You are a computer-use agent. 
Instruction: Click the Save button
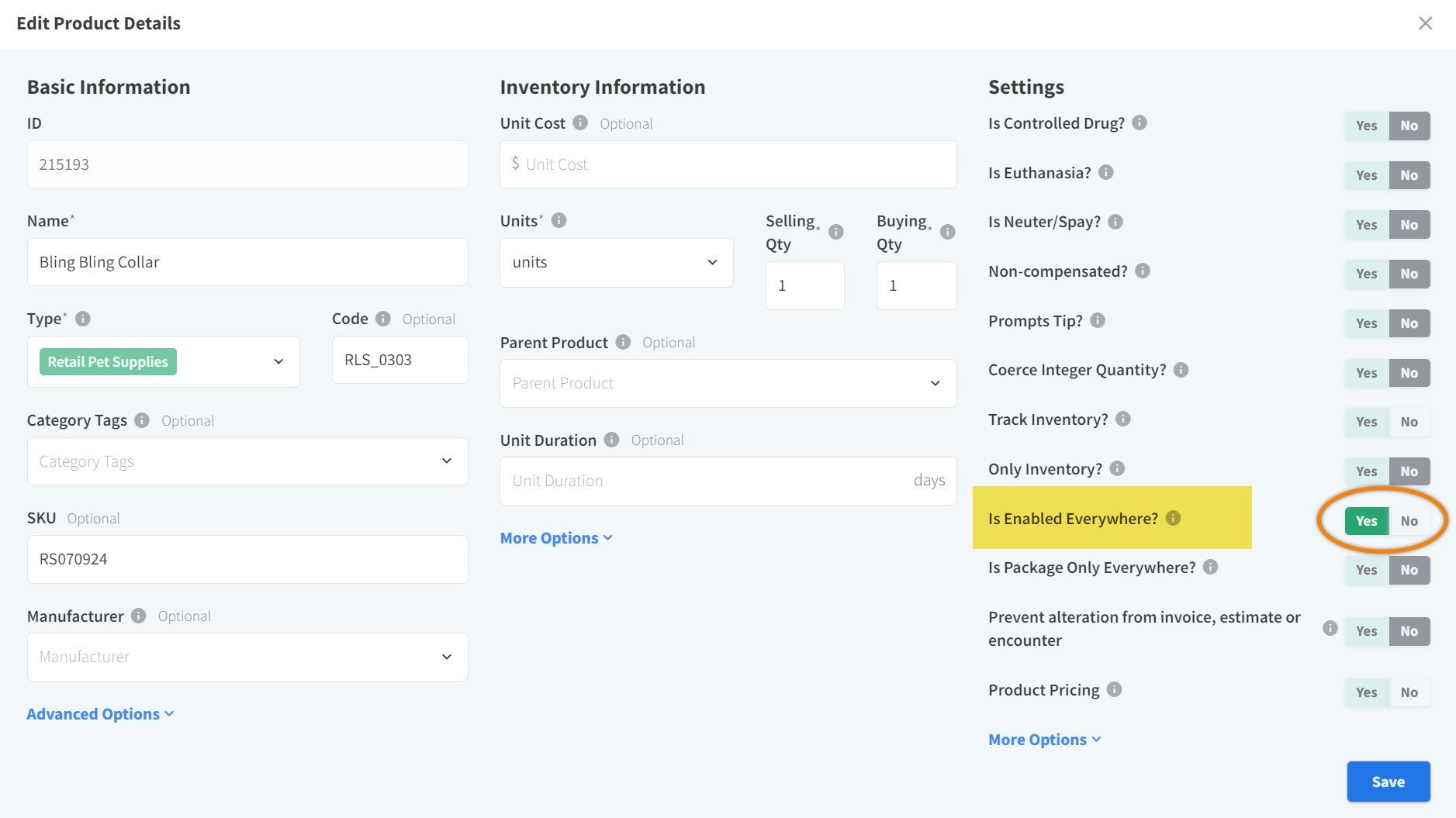1388,782
